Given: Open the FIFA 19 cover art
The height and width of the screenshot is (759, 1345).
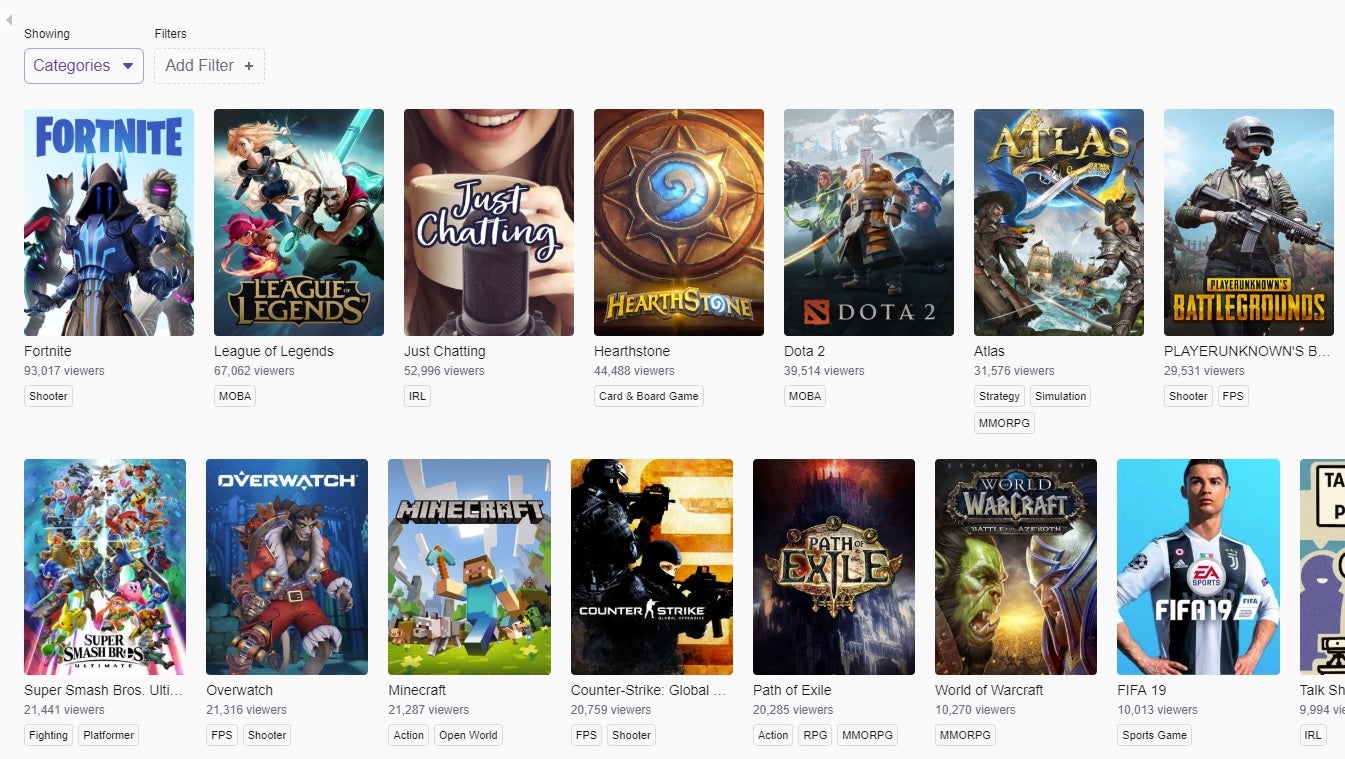Looking at the screenshot, I should [x=1198, y=567].
